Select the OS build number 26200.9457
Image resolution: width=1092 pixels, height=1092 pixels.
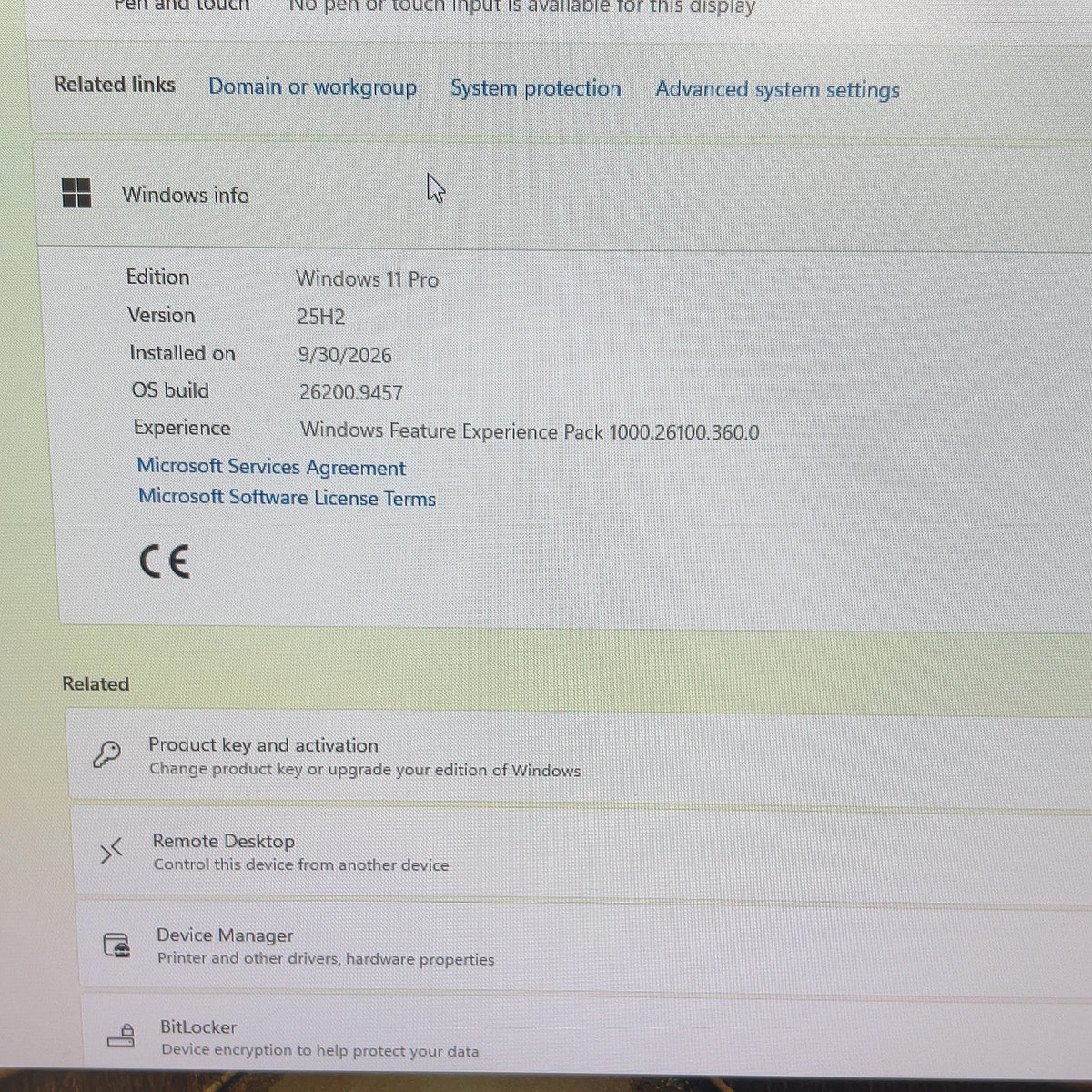(351, 392)
